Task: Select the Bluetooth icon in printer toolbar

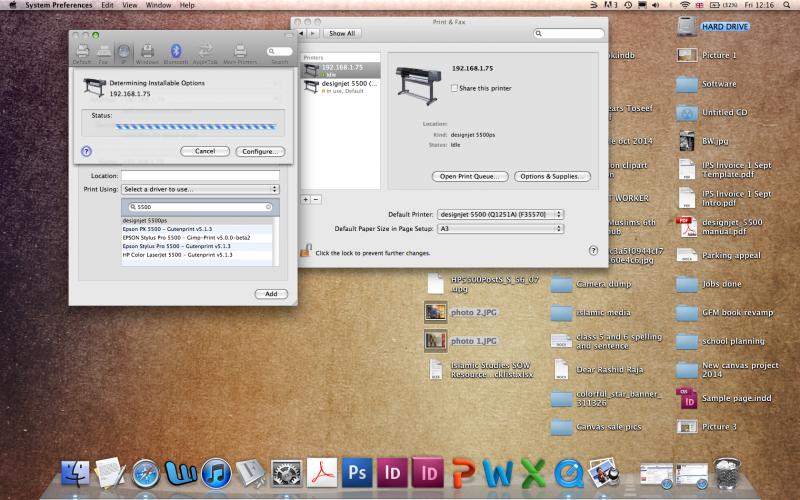Action: 176,51
